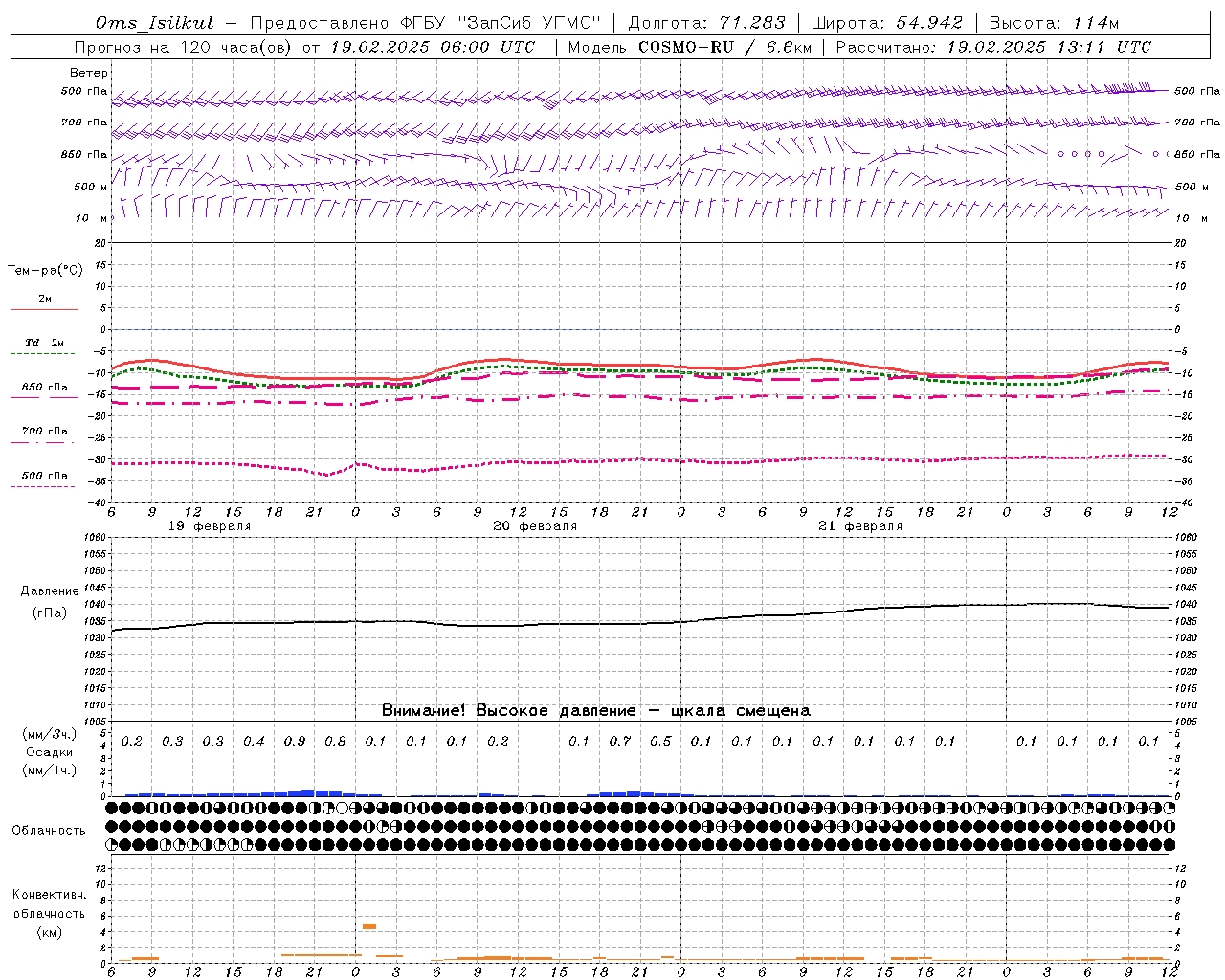Click the Давление pressure panel label
Screen dimensions: 1225x980
(50, 591)
